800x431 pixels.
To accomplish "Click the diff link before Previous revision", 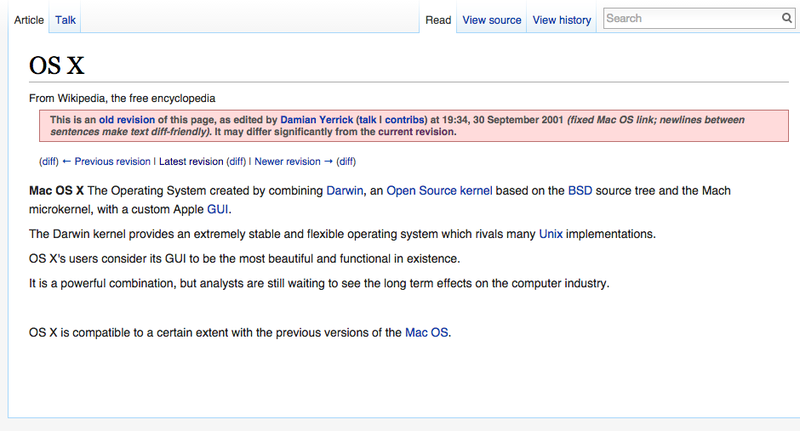I will [x=49, y=162].
